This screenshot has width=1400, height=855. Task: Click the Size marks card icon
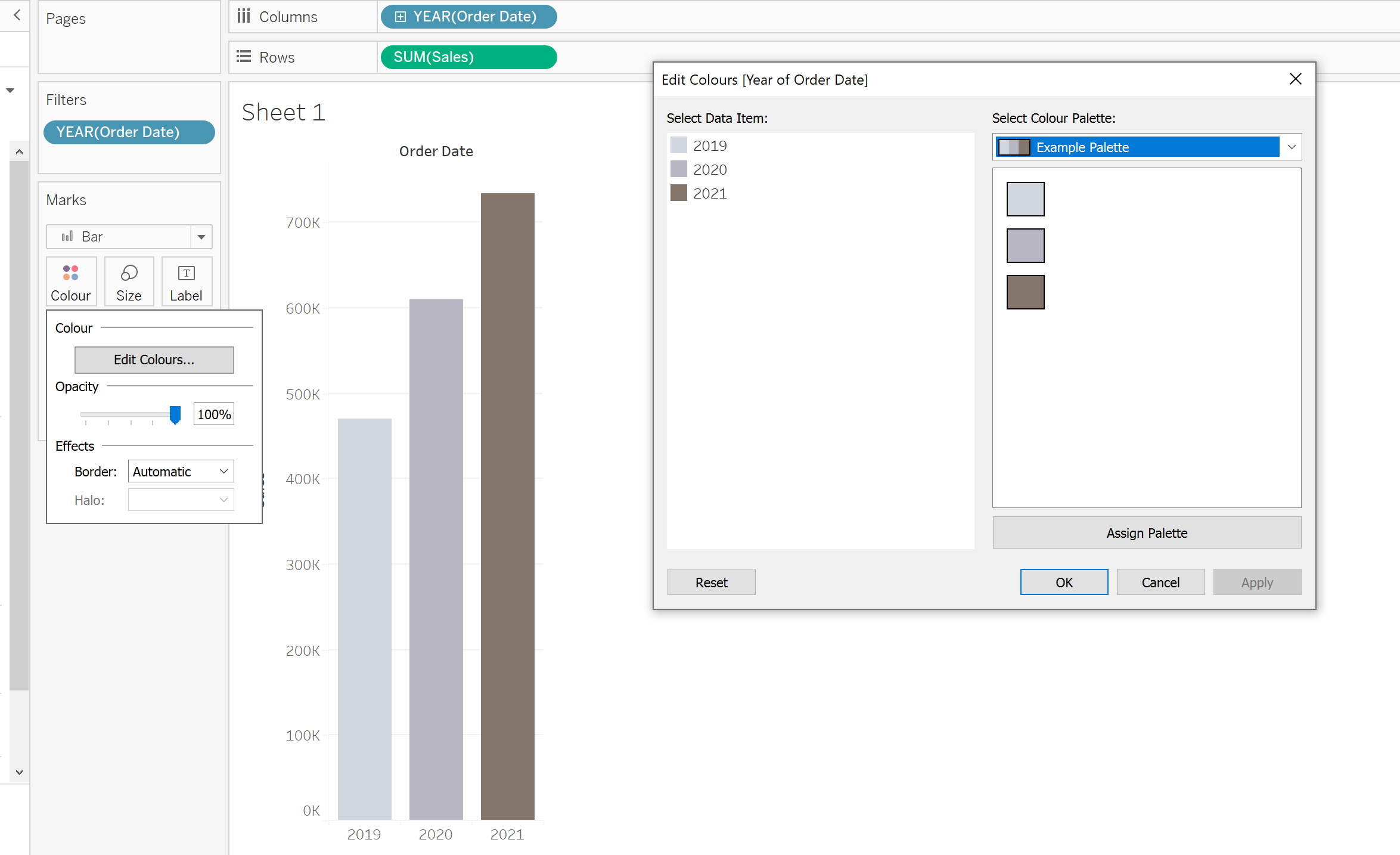(x=129, y=273)
